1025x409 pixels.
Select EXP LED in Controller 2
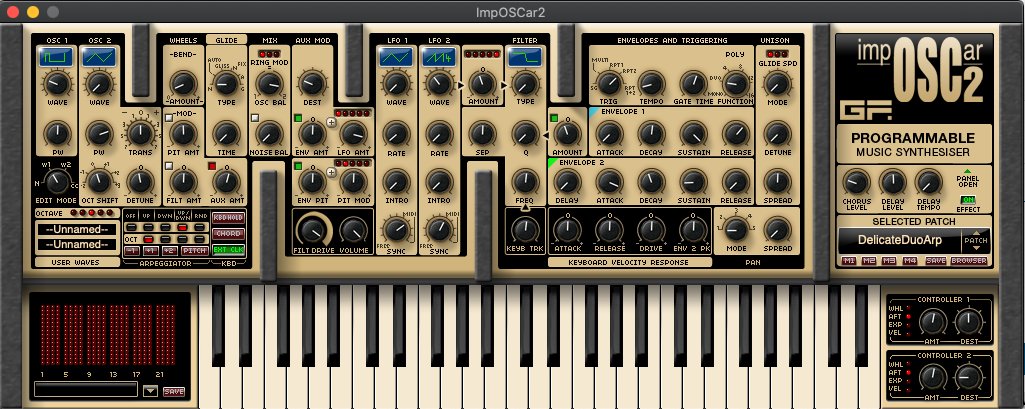(x=908, y=380)
